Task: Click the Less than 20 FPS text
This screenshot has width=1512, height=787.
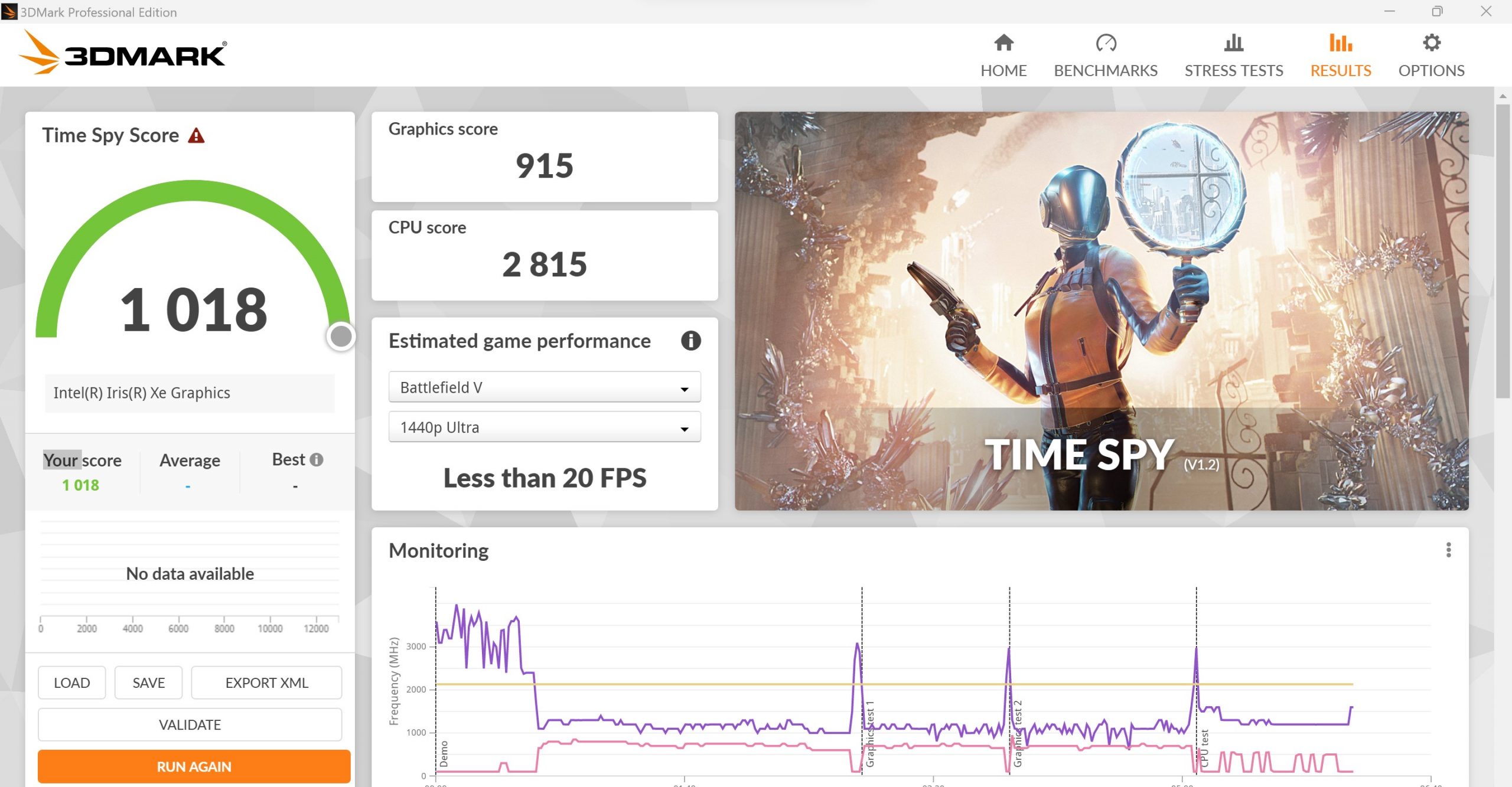Action: [545, 478]
